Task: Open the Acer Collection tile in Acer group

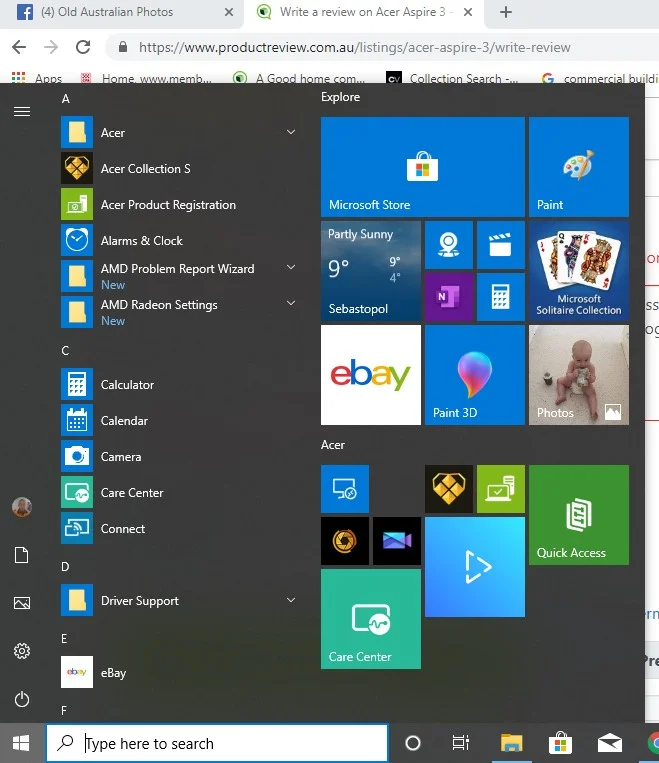Action: [448, 489]
